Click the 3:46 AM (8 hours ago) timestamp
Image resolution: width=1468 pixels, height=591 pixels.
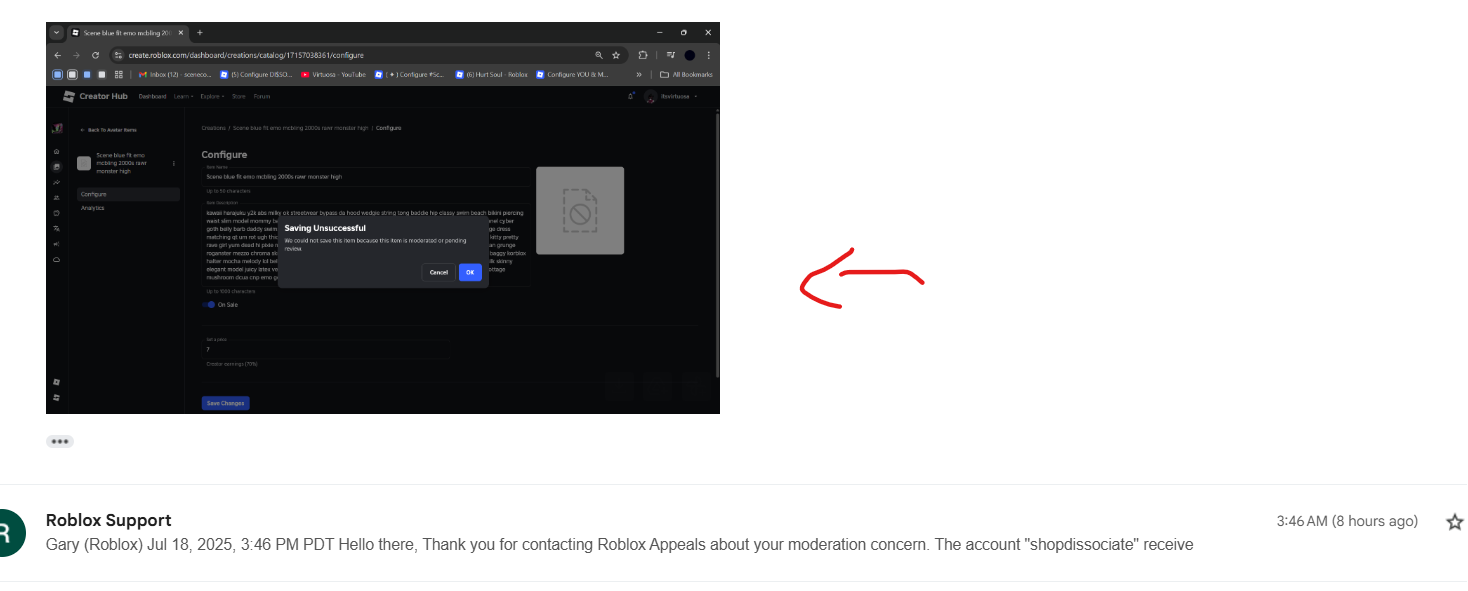pos(1347,521)
